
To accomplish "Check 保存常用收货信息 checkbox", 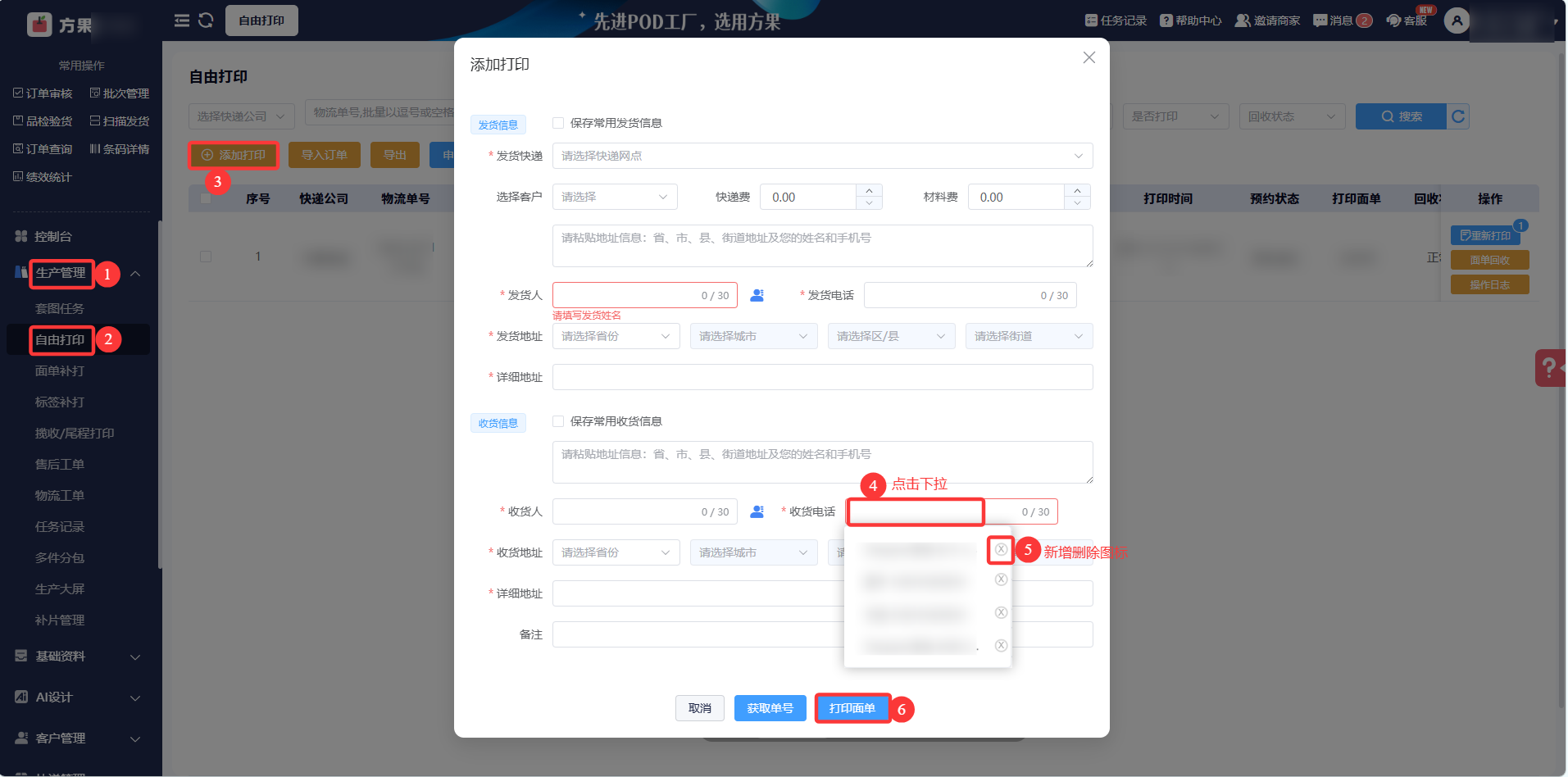I will click(558, 421).
